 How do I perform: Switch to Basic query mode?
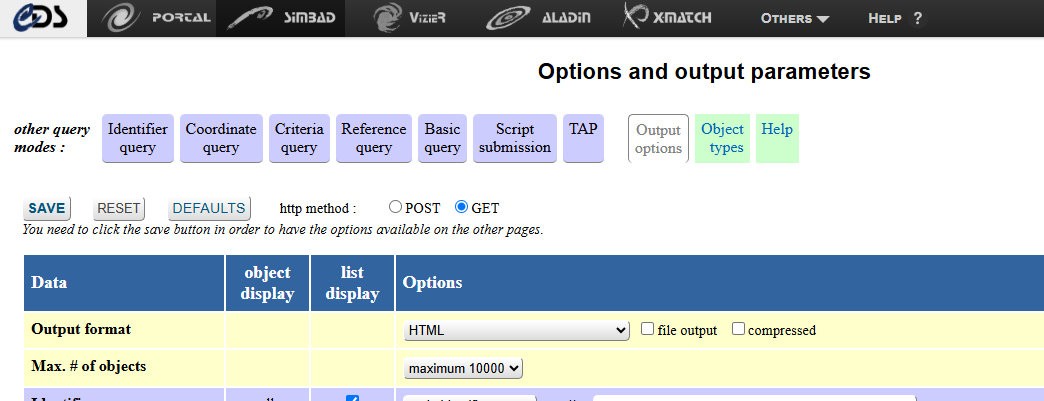click(443, 138)
